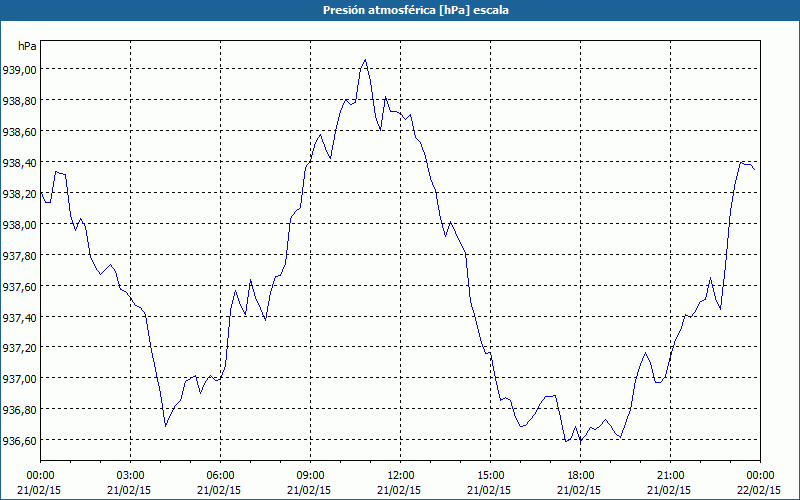The height and width of the screenshot is (500, 800).
Task: Select the 937,60 y-axis label
Action: (19, 286)
